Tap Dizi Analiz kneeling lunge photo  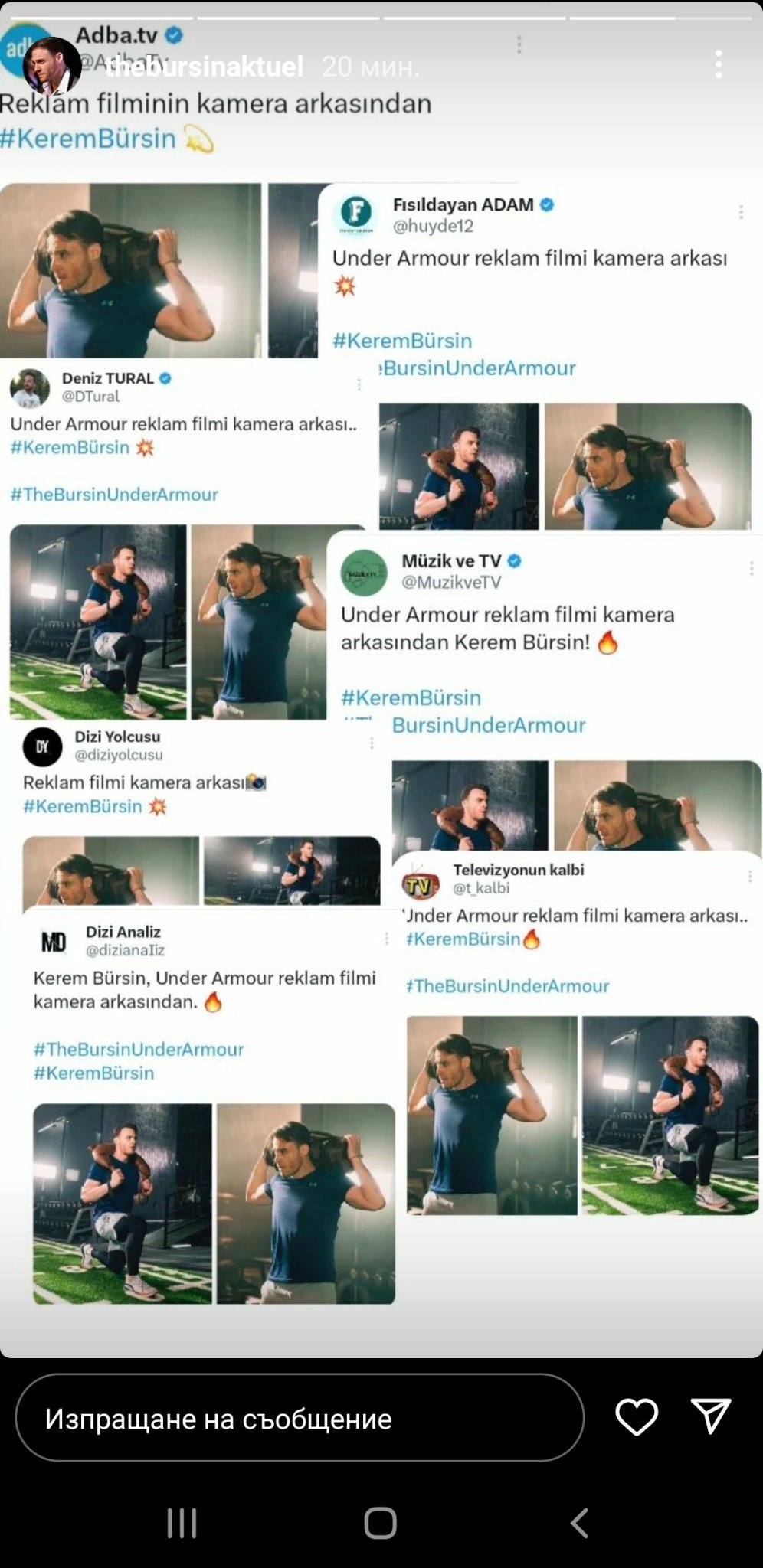pos(123,1203)
